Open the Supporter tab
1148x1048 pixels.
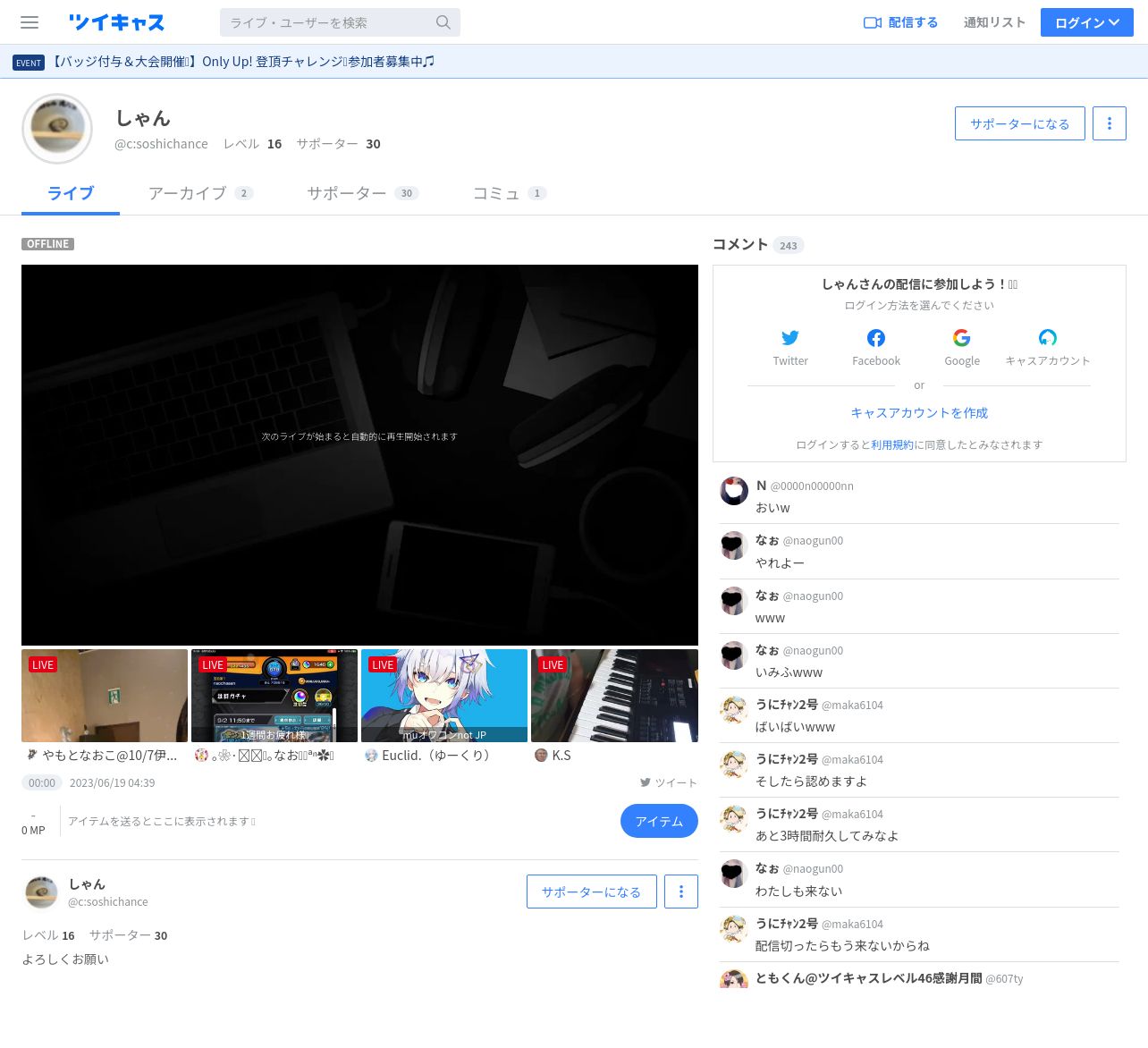pos(362,193)
